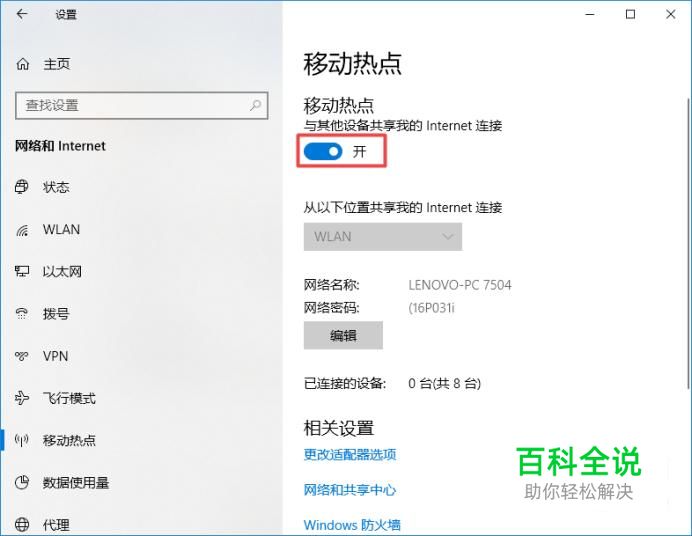Open the WLAN sharing source dropdown
This screenshot has height=536, width=692.
click(383, 237)
